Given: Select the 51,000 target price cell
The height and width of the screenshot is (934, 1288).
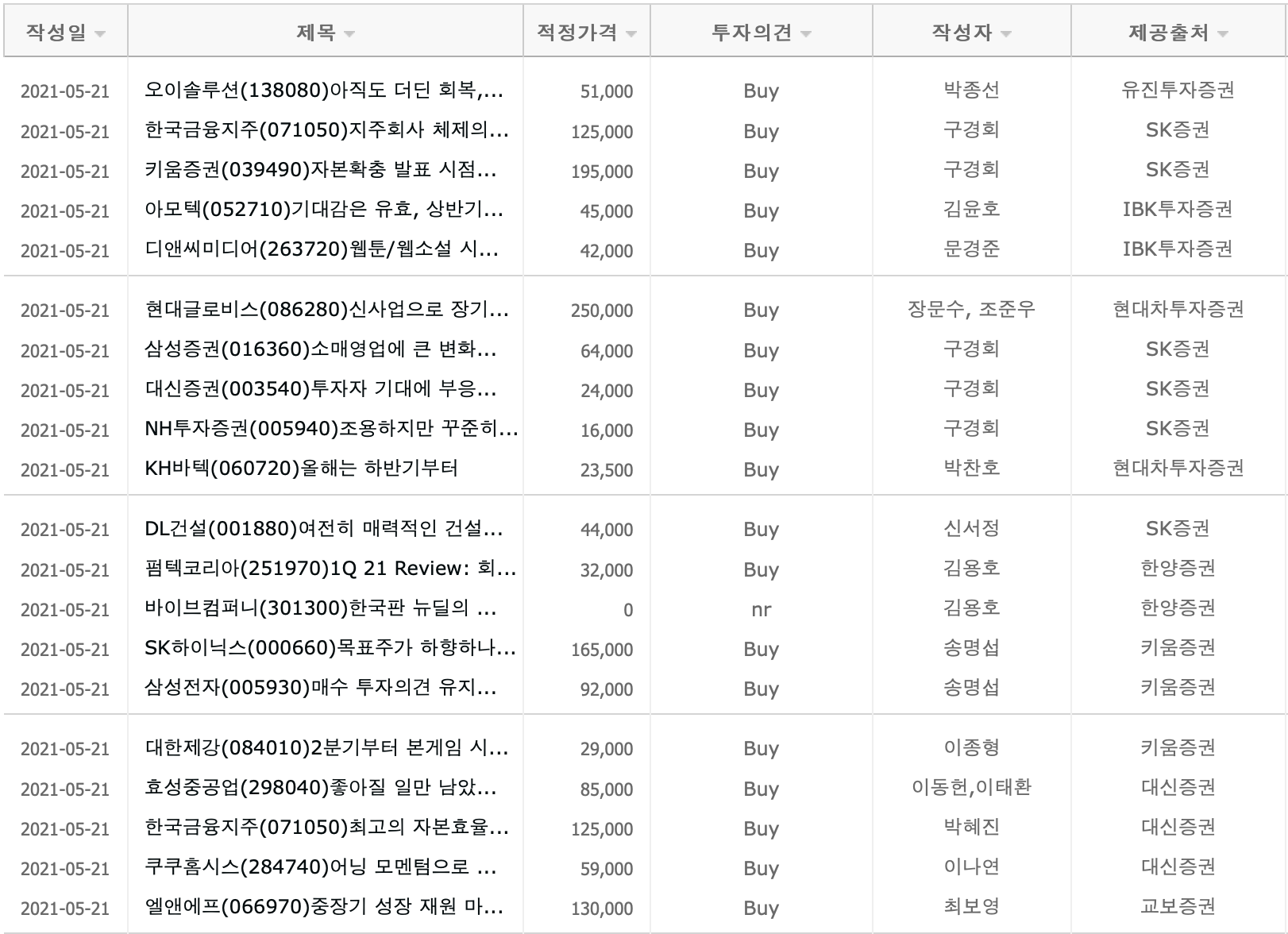Looking at the screenshot, I should [607, 91].
